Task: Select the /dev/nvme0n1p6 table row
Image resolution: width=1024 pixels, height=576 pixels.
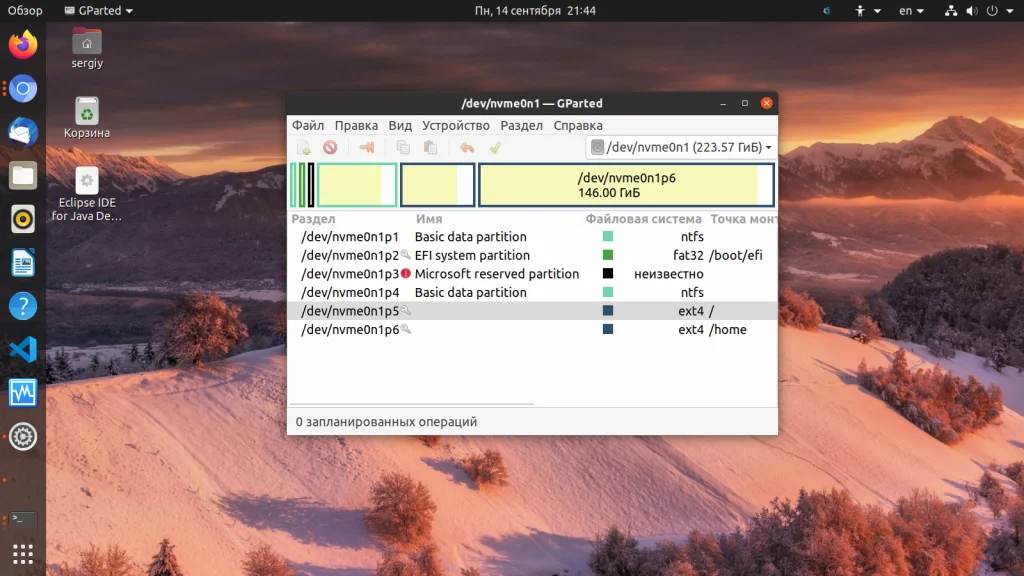Action: pos(532,330)
